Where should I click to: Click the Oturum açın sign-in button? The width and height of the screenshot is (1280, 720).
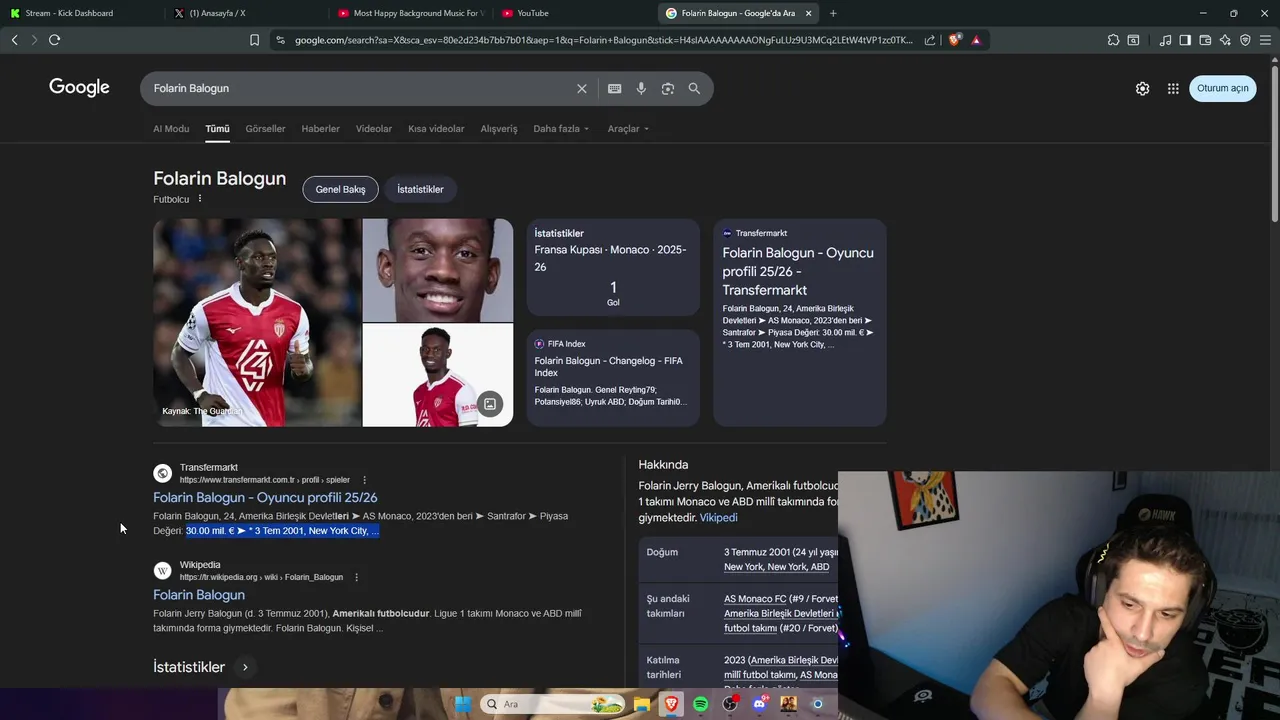[x=1222, y=88]
